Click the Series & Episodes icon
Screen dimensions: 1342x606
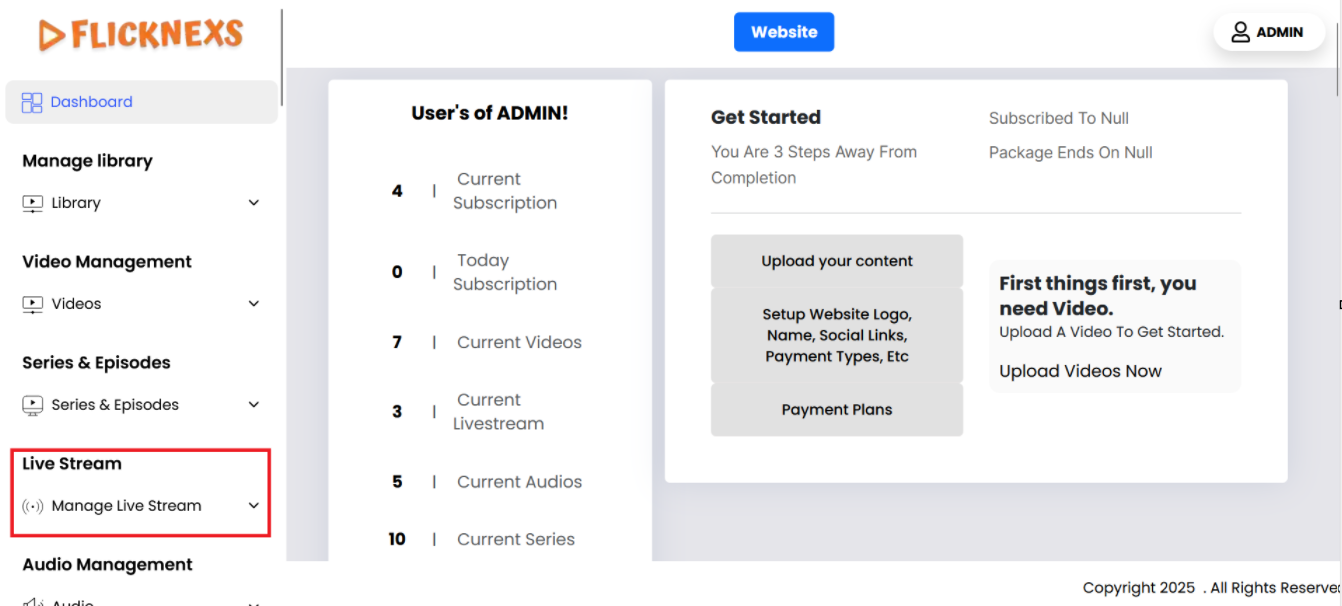pos(33,405)
